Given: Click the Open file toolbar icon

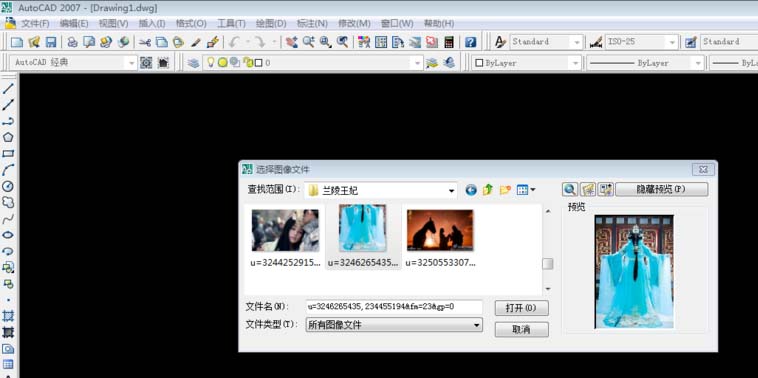Looking at the screenshot, I should click(34, 42).
